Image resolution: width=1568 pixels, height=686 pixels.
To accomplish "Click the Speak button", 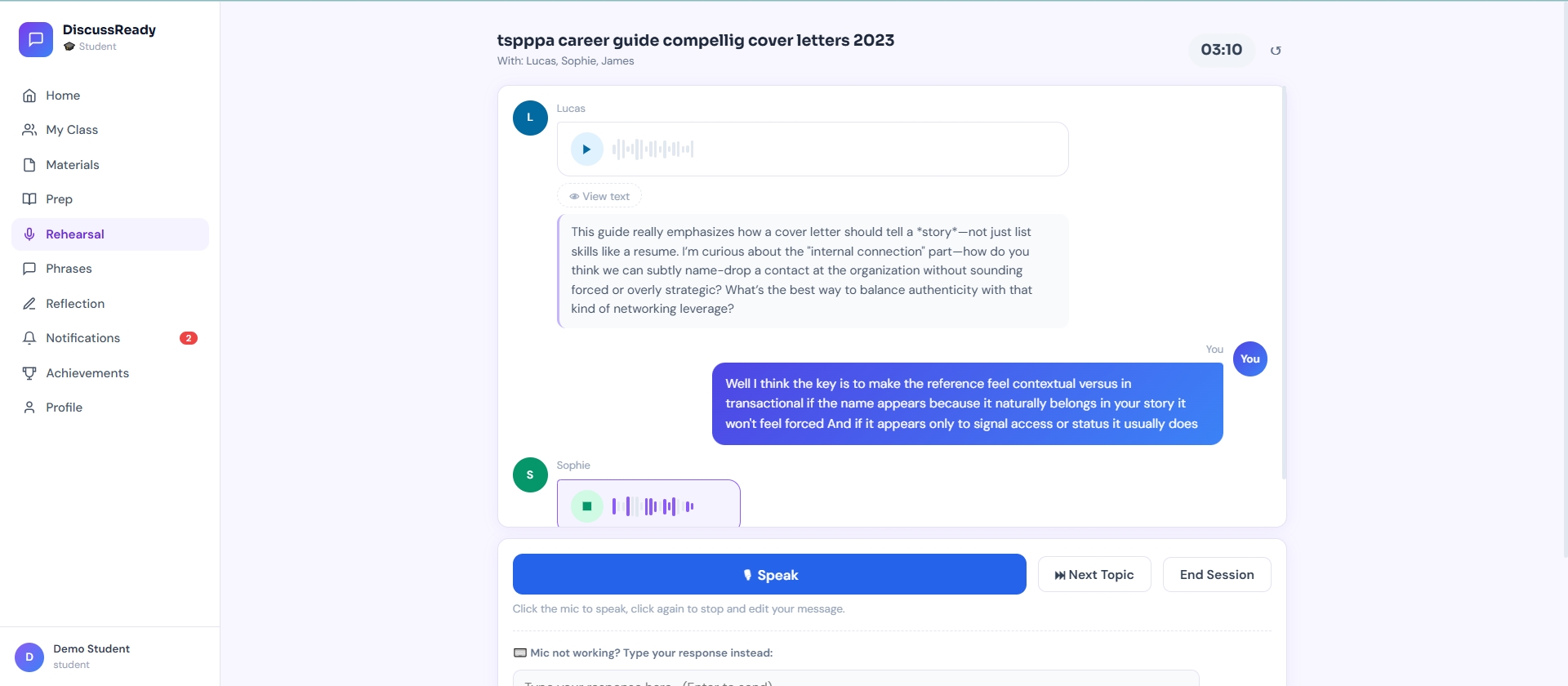I will pos(769,575).
